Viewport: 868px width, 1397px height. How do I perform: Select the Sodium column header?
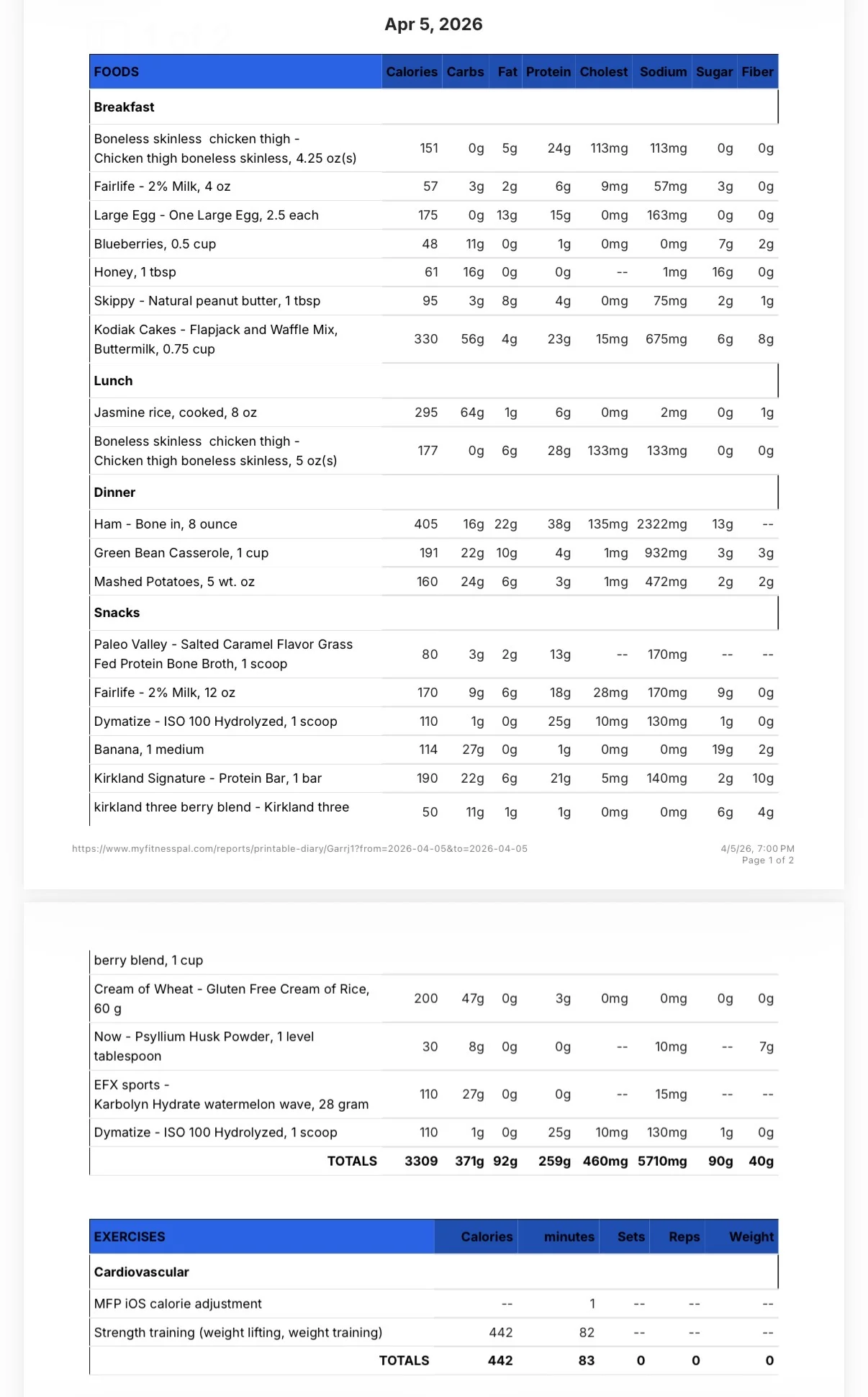coord(663,72)
